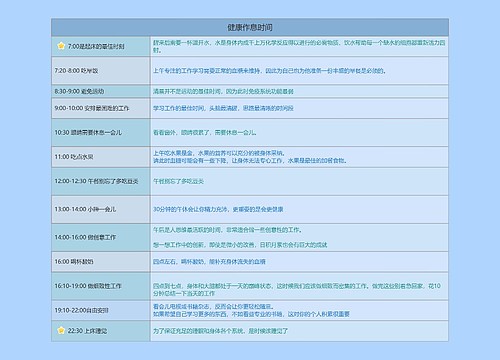500x360 pixels.
Task: Click the second description line in the 14:00-16:00 row
Action: 240,245
